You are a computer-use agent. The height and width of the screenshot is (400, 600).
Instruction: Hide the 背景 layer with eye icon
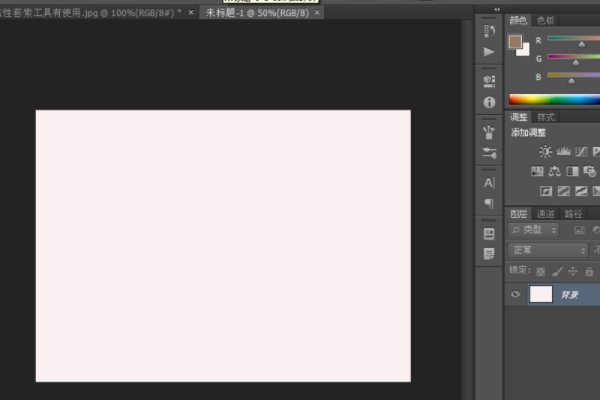tap(516, 294)
